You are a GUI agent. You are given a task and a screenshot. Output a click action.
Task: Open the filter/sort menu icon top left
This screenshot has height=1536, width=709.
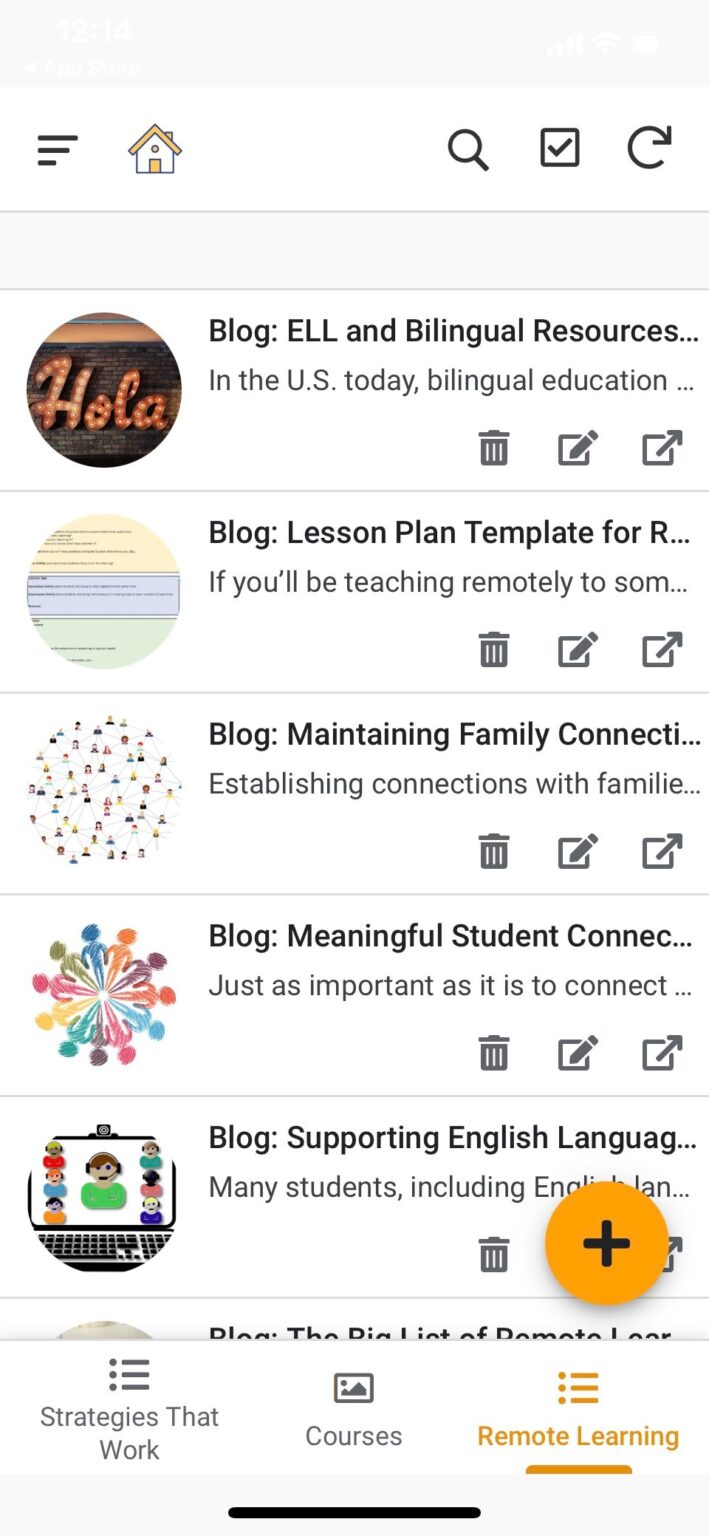click(57, 149)
